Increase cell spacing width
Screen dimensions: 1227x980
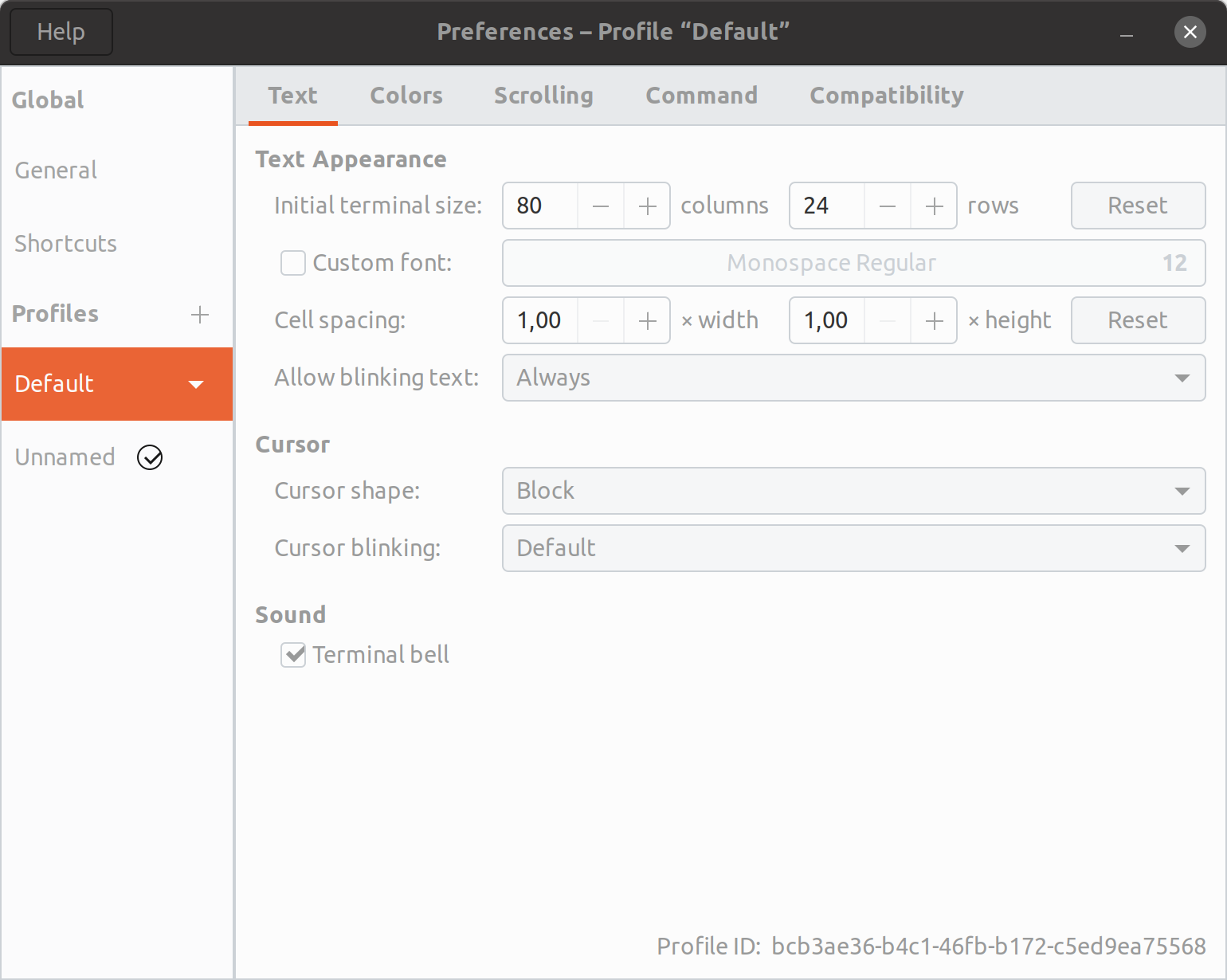point(647,320)
